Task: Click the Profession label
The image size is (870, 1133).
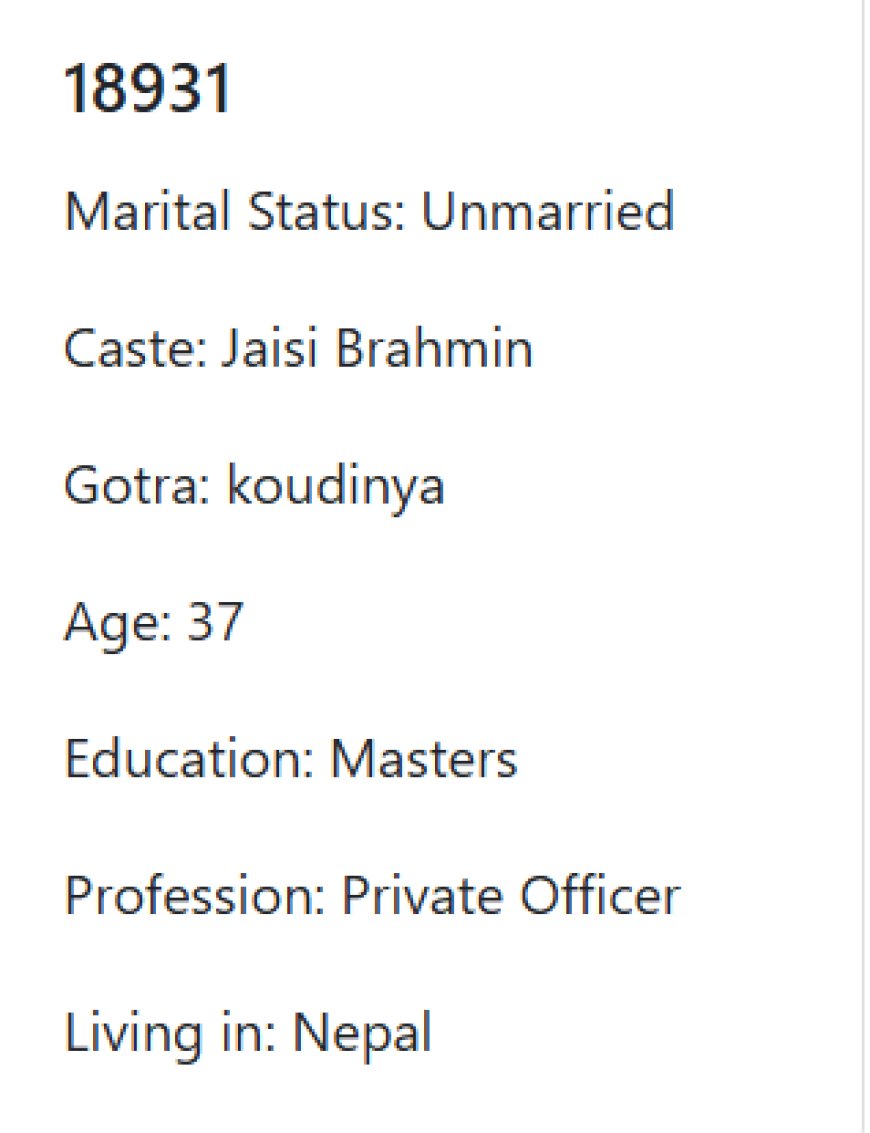Action: click(196, 895)
